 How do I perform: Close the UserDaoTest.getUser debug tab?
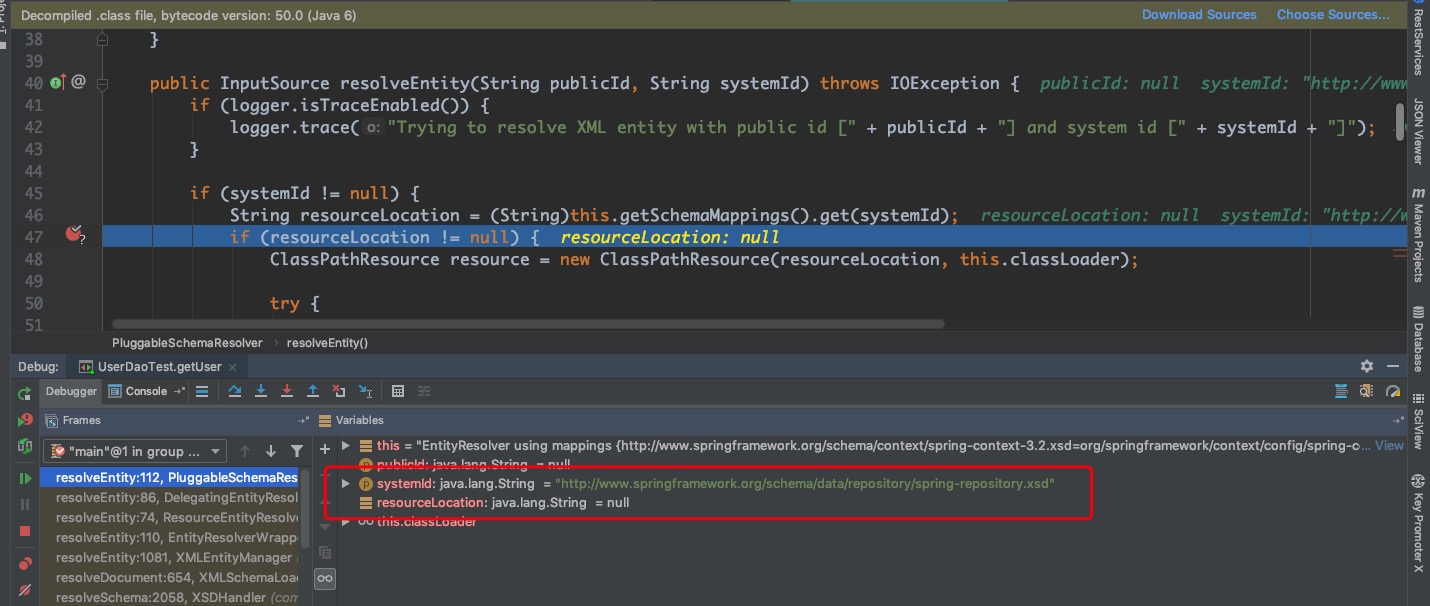coord(233,367)
